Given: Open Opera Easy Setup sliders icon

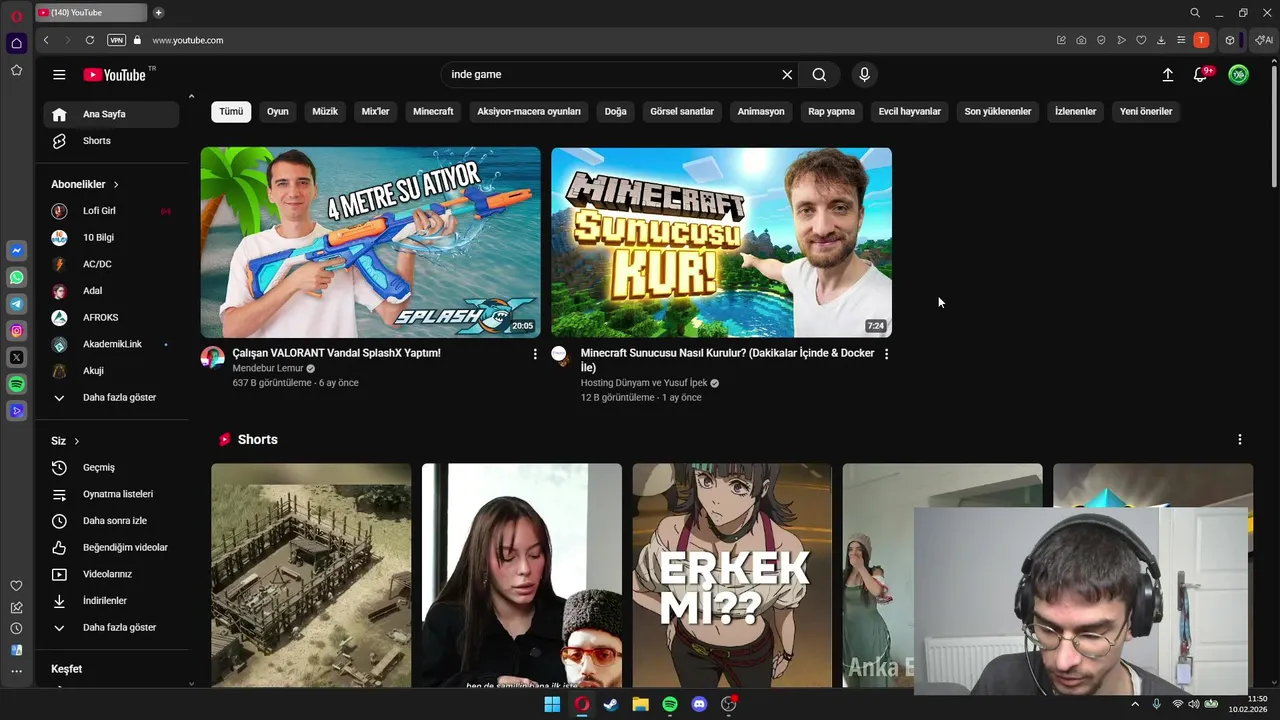Looking at the screenshot, I should pyautogui.click(x=1181, y=40).
